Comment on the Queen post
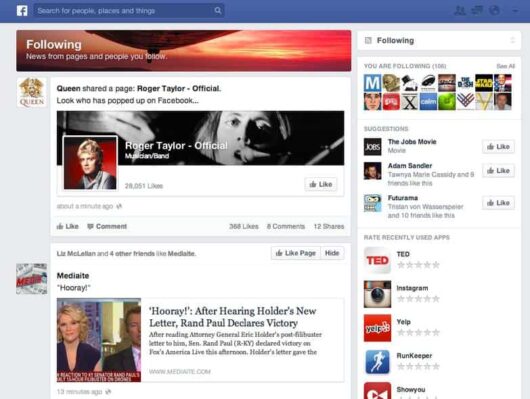This screenshot has width=530, height=399. [107, 226]
